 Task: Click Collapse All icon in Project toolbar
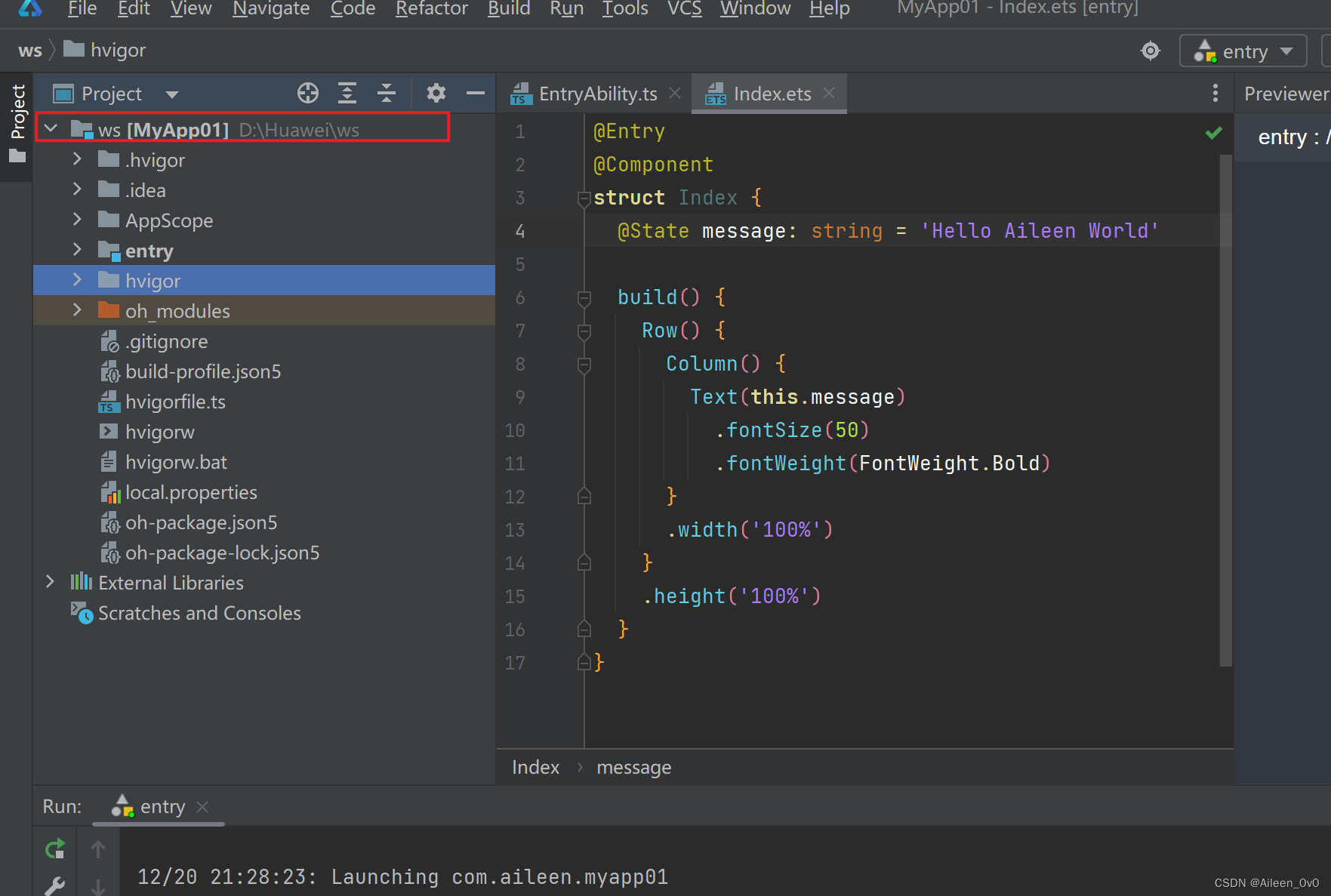tap(387, 94)
